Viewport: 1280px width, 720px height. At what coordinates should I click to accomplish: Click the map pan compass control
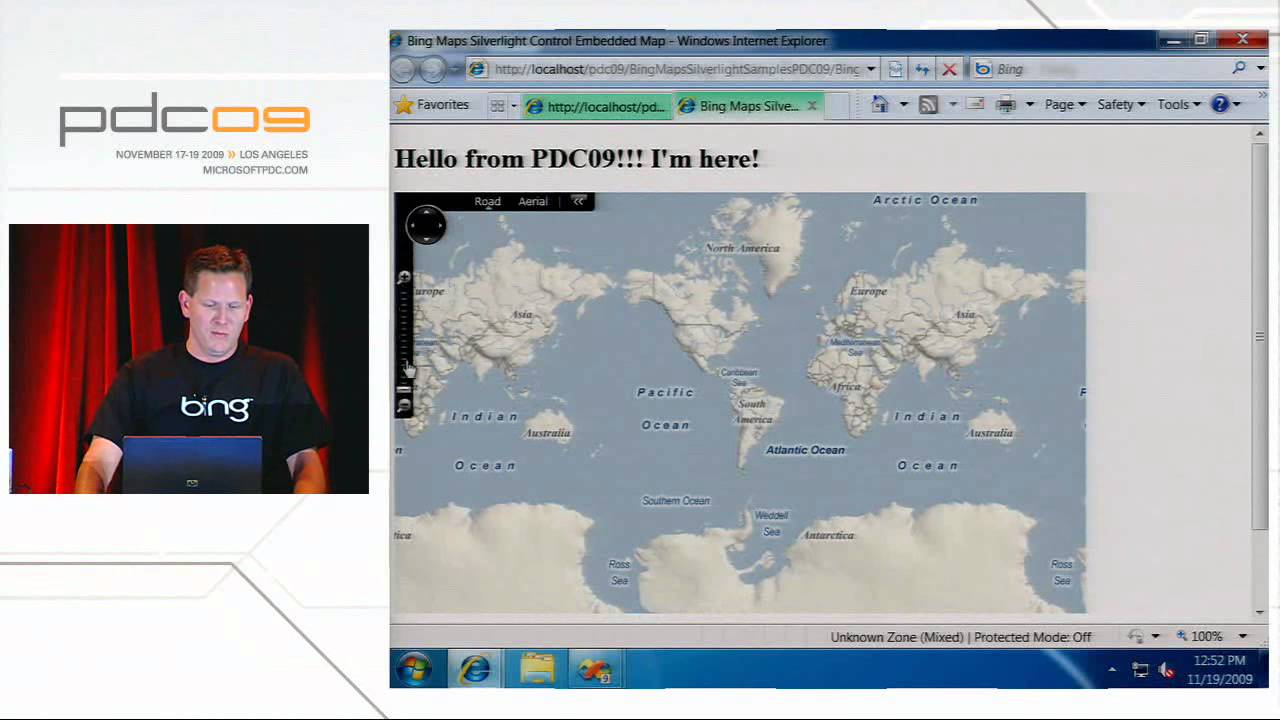pos(426,225)
